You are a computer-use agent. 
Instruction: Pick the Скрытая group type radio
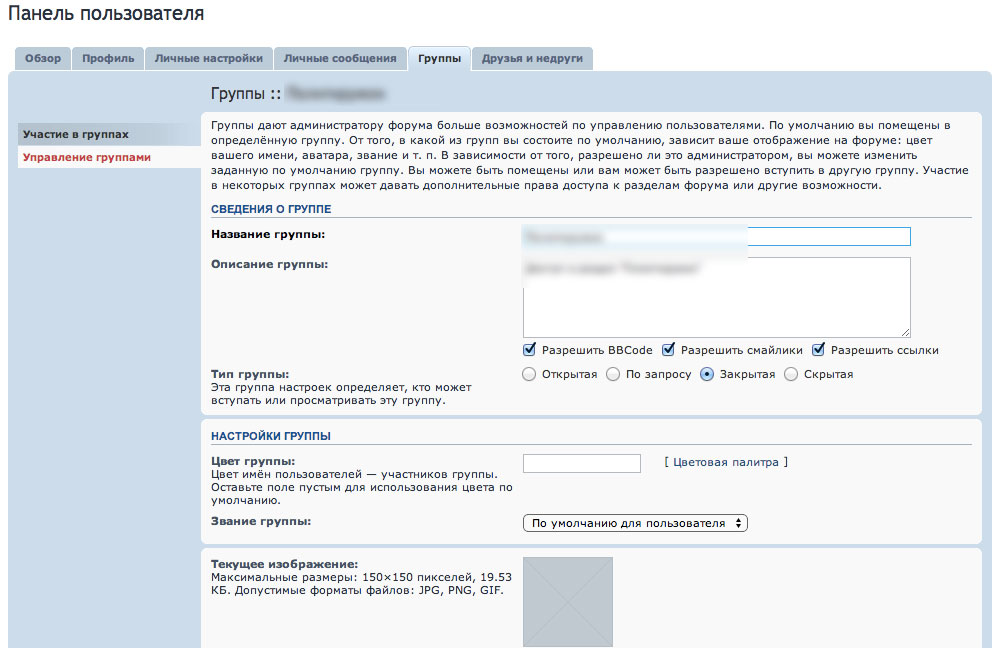[x=791, y=374]
